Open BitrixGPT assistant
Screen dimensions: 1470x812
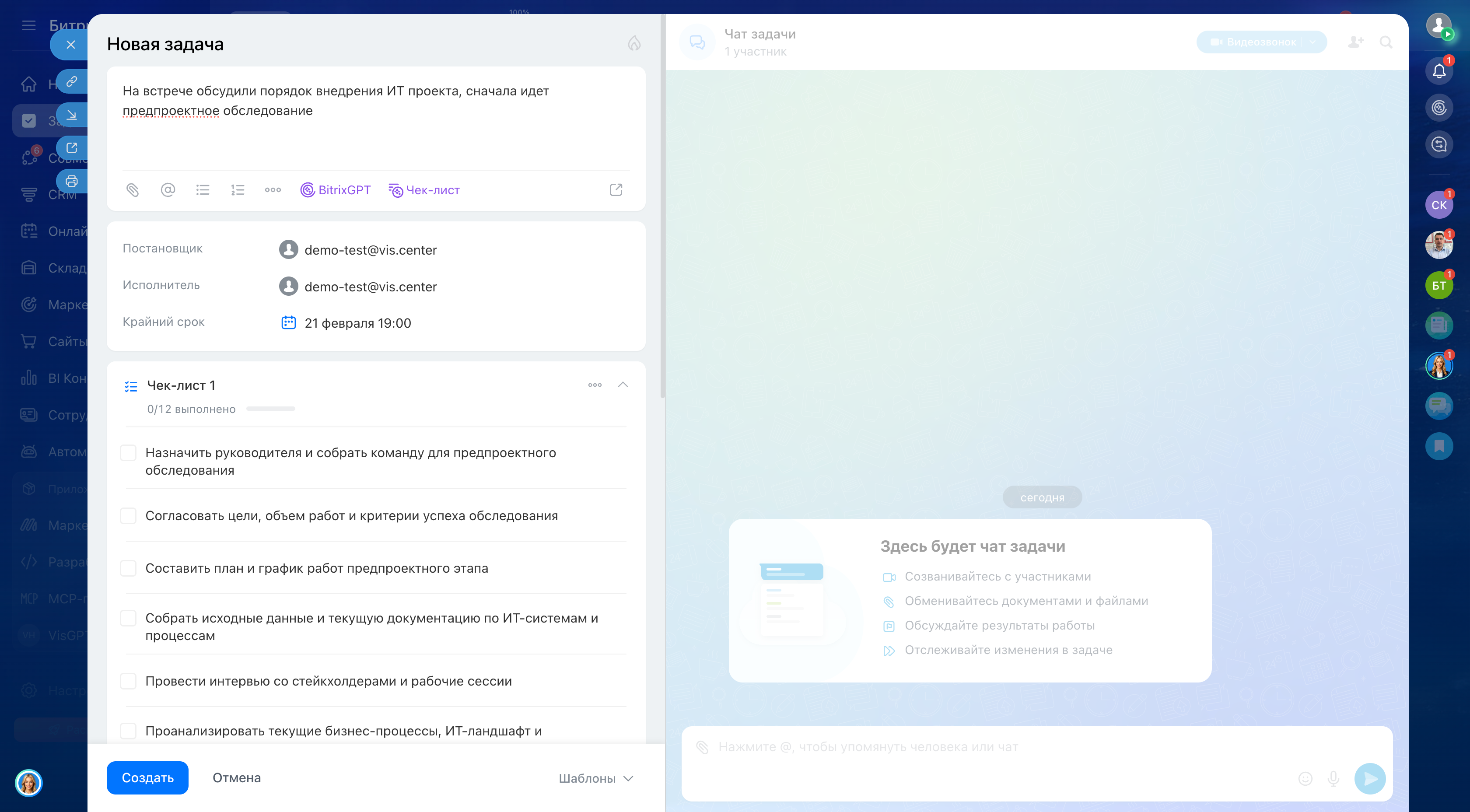coord(336,190)
